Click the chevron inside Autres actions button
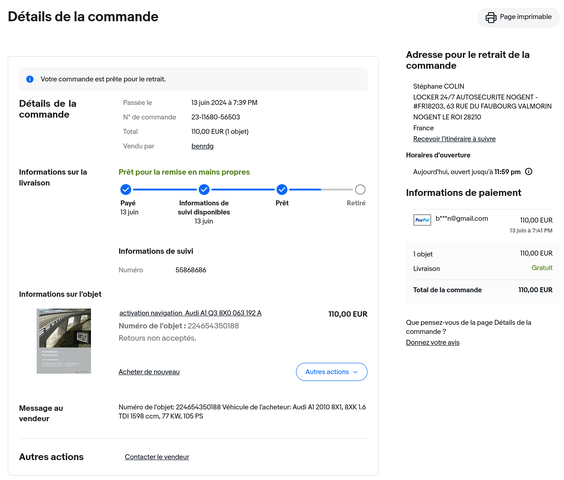The width and height of the screenshot is (564, 480). (x=355, y=372)
